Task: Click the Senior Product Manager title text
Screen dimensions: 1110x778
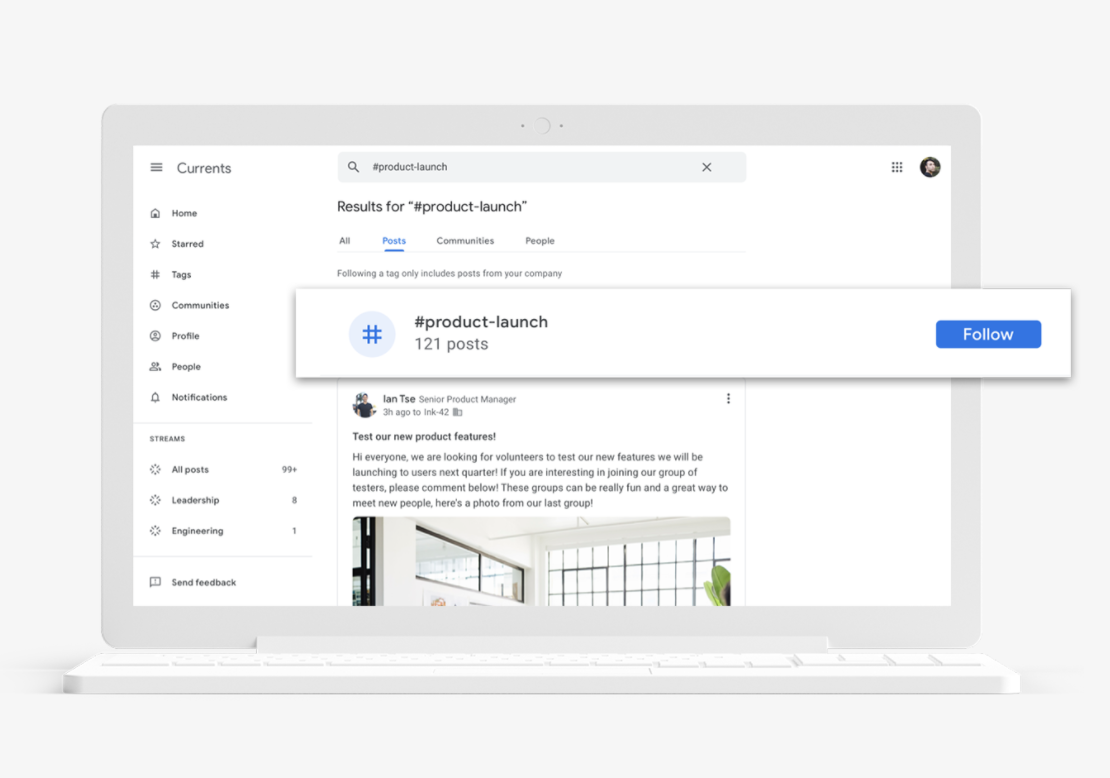Action: click(x=467, y=399)
